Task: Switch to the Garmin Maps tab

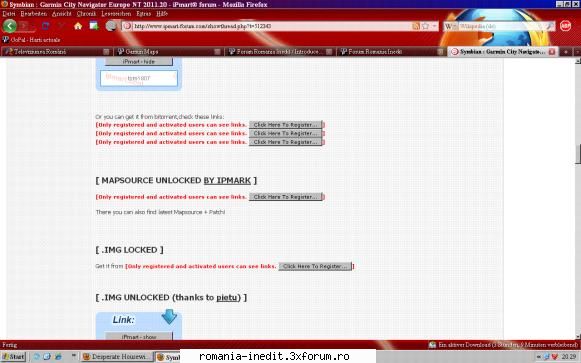Action: (x=169, y=51)
